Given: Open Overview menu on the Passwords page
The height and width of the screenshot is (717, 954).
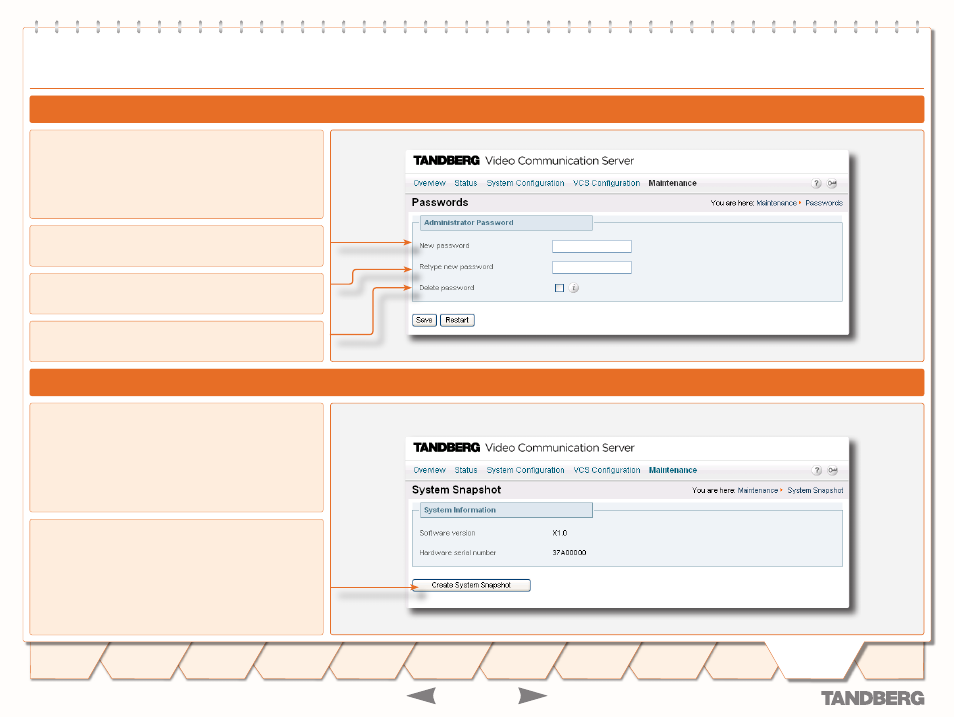Looking at the screenshot, I should (430, 183).
